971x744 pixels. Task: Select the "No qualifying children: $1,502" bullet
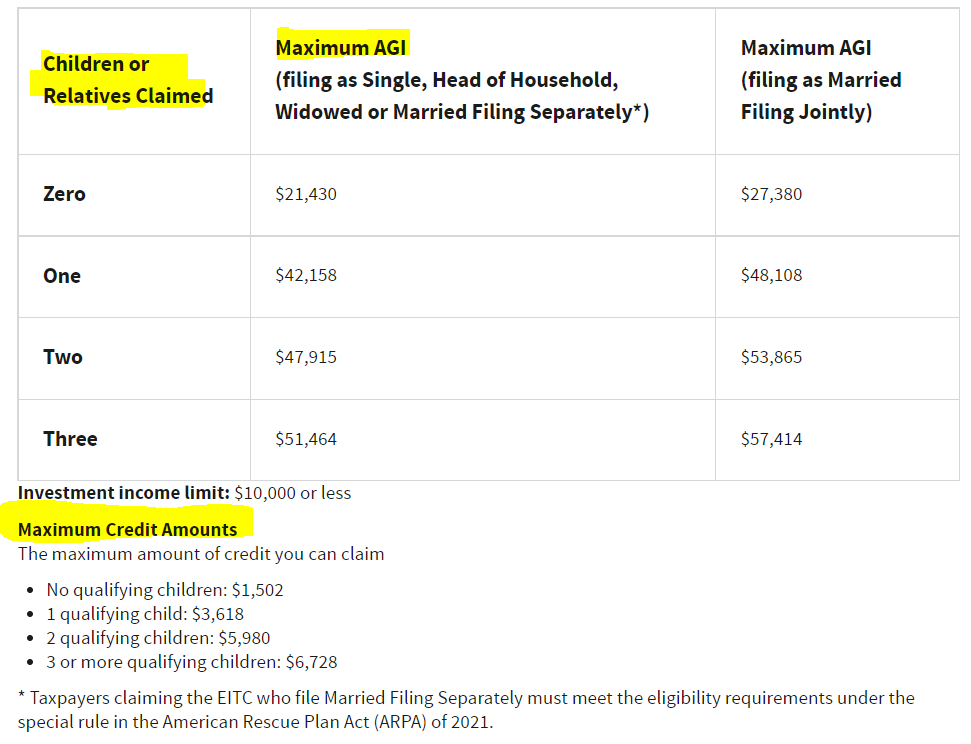point(165,590)
